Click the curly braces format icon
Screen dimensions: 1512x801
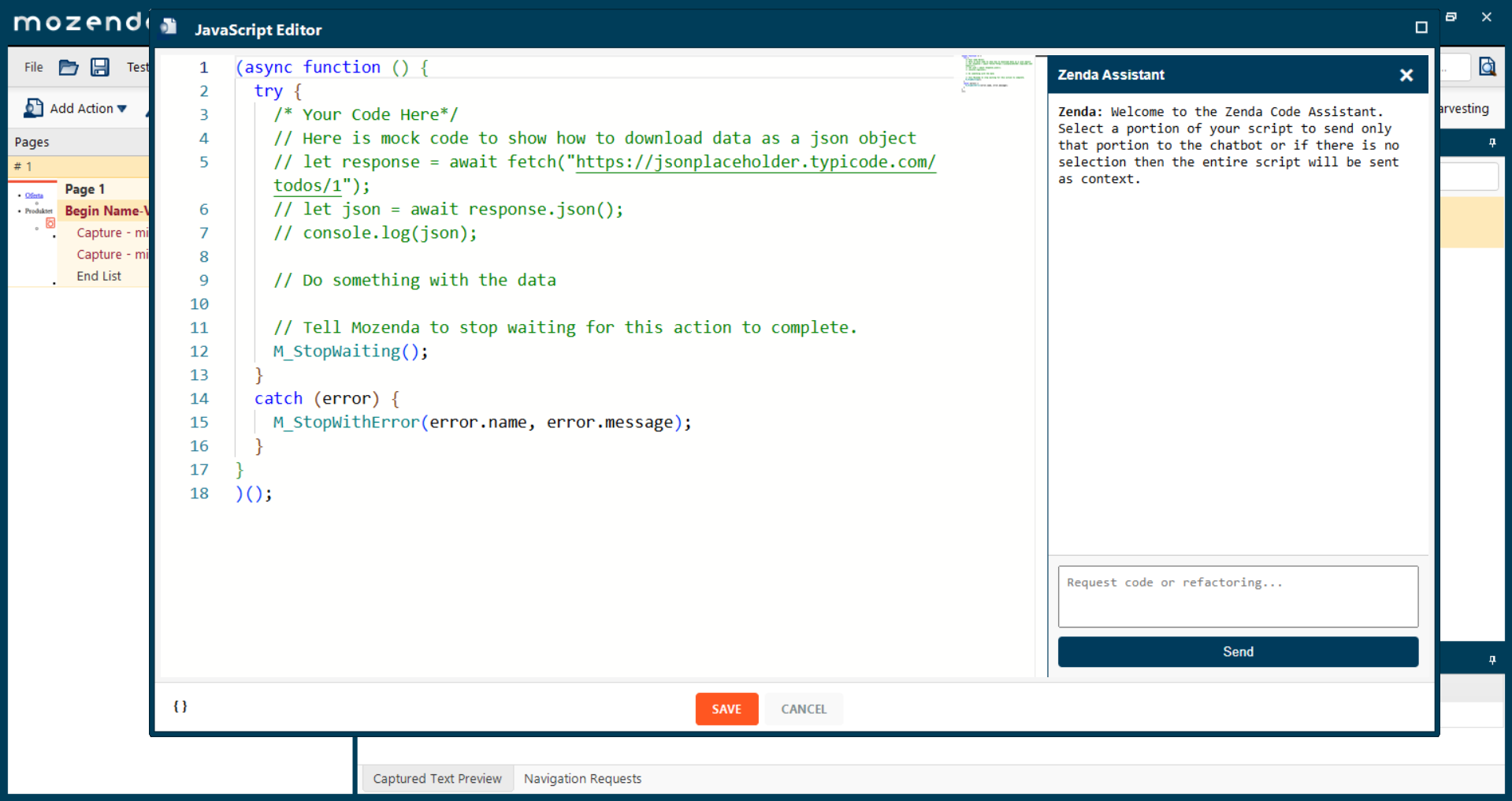tap(180, 706)
